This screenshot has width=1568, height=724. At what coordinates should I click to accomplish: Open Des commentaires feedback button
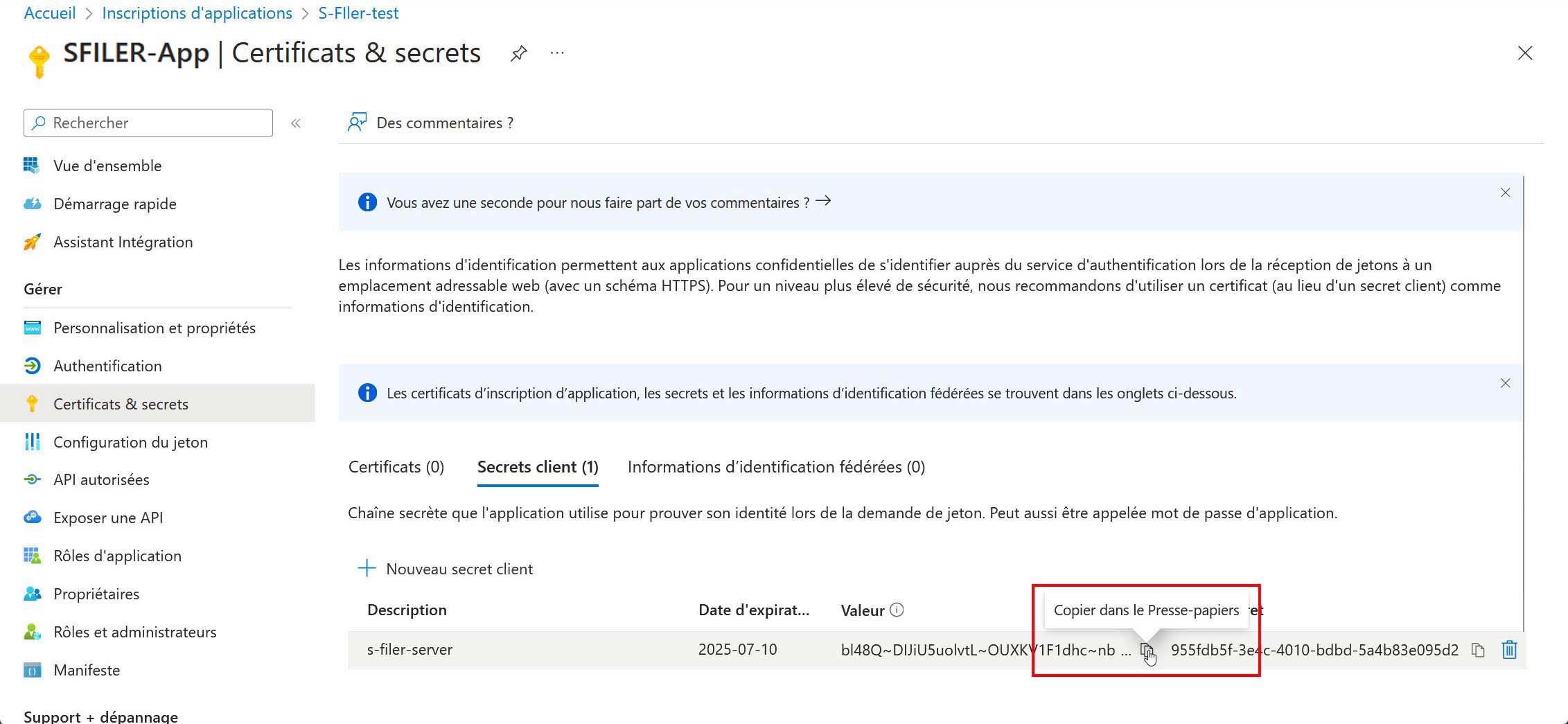click(x=430, y=123)
